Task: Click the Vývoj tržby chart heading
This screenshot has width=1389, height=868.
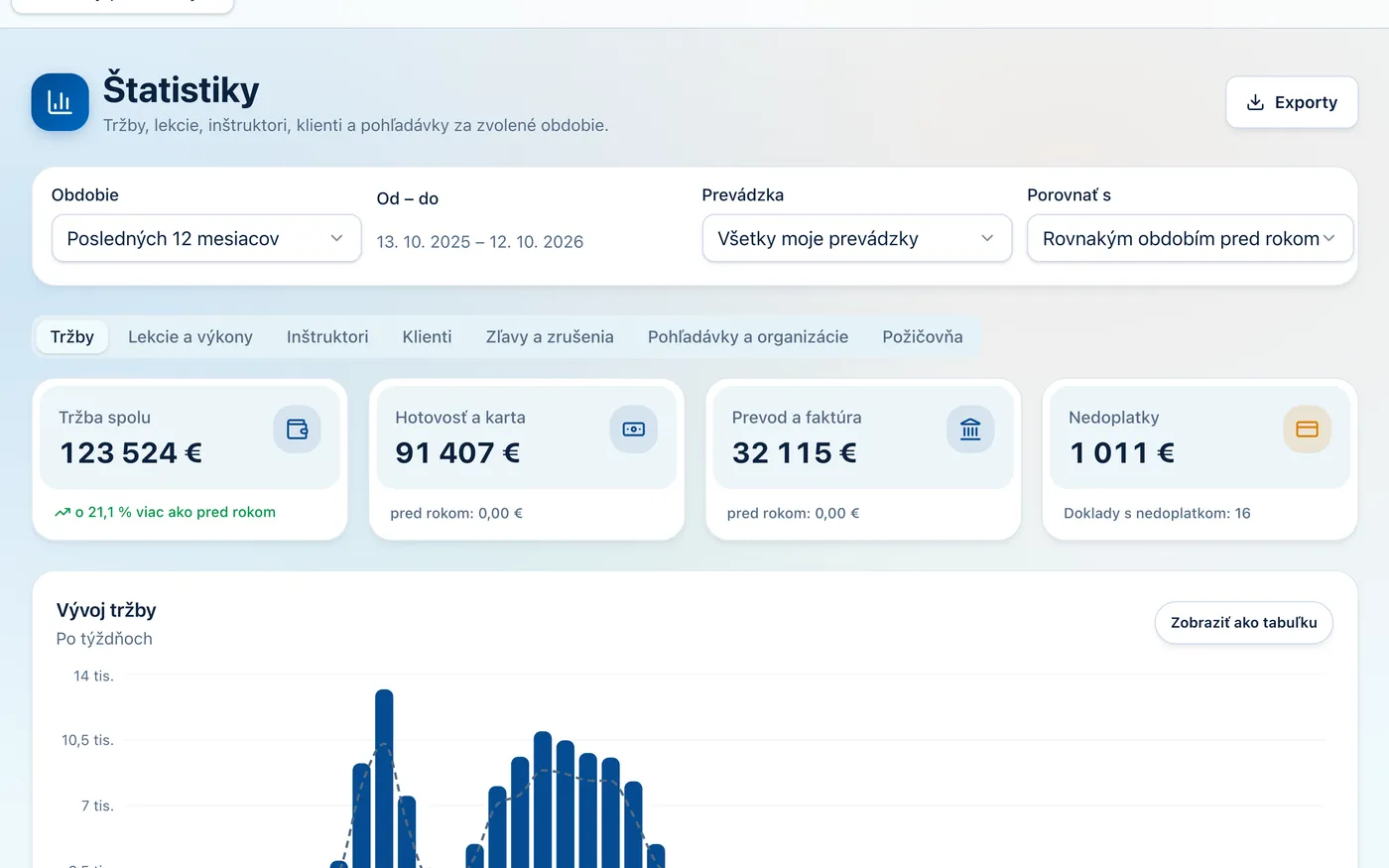Action: 106,610
